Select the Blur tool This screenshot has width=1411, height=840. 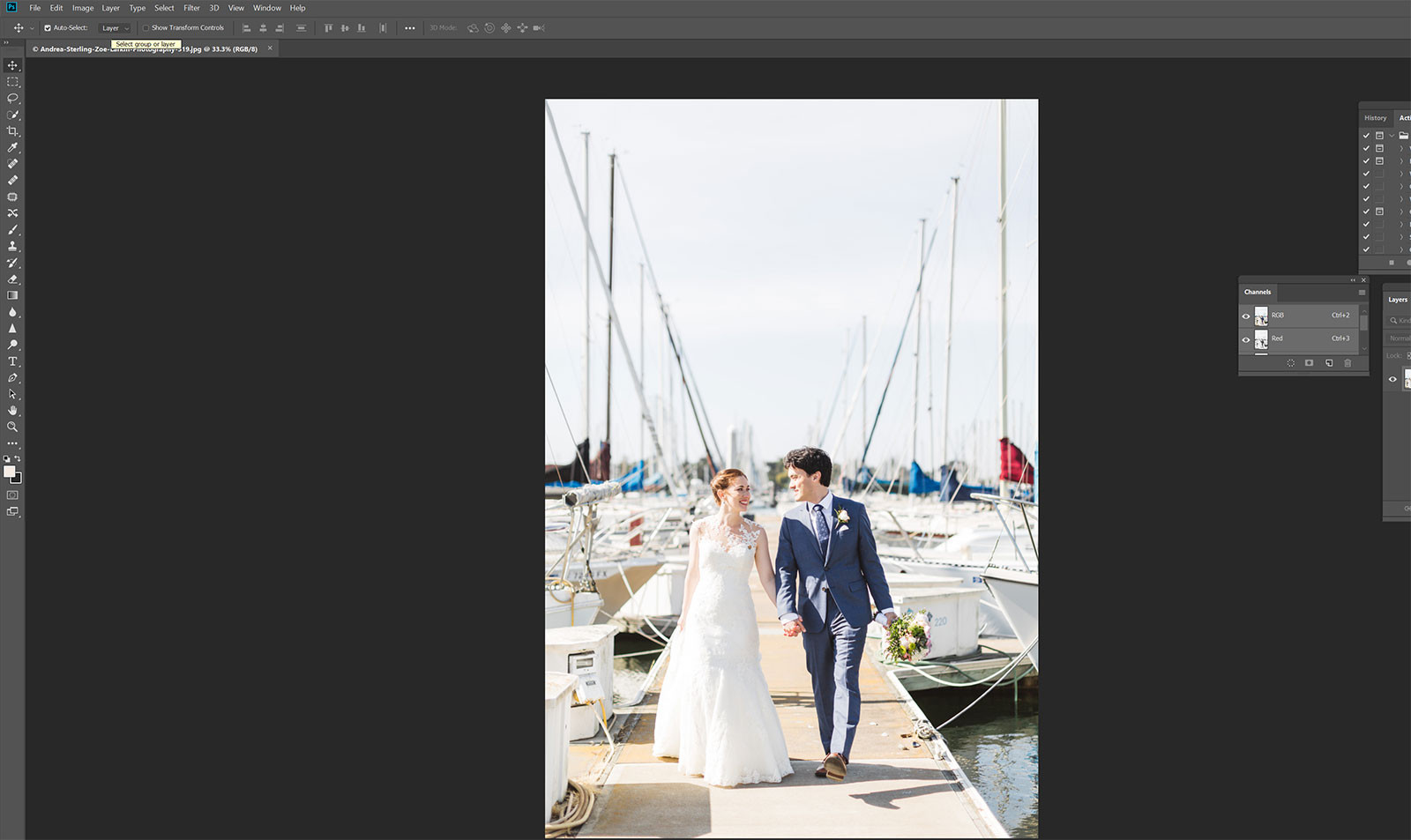click(x=12, y=312)
